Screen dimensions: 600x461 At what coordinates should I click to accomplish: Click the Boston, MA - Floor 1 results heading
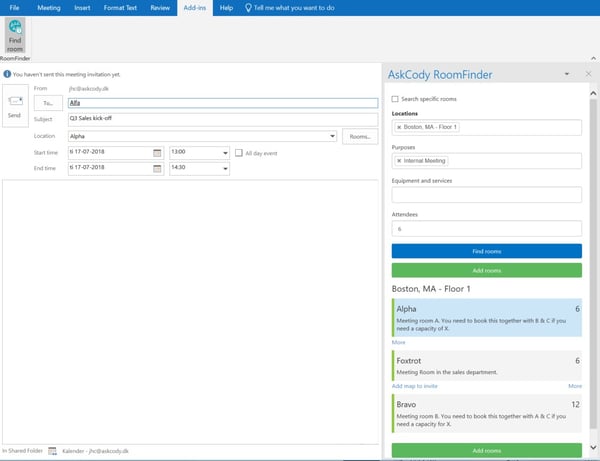point(431,289)
